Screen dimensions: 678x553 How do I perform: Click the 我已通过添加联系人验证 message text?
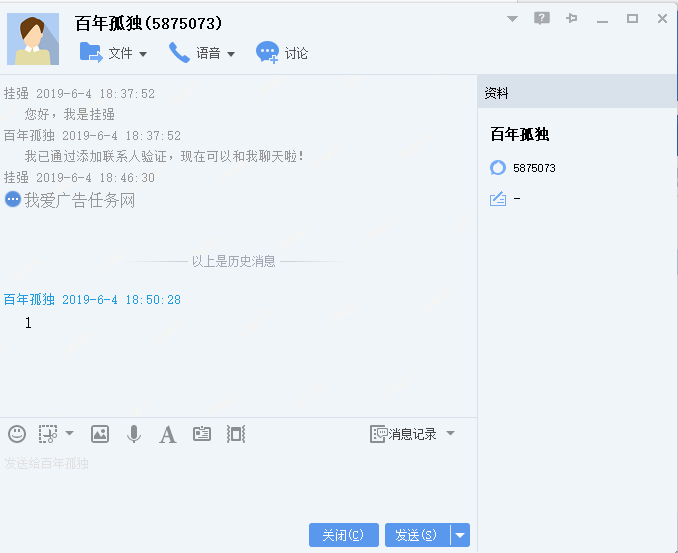[x=164, y=156]
